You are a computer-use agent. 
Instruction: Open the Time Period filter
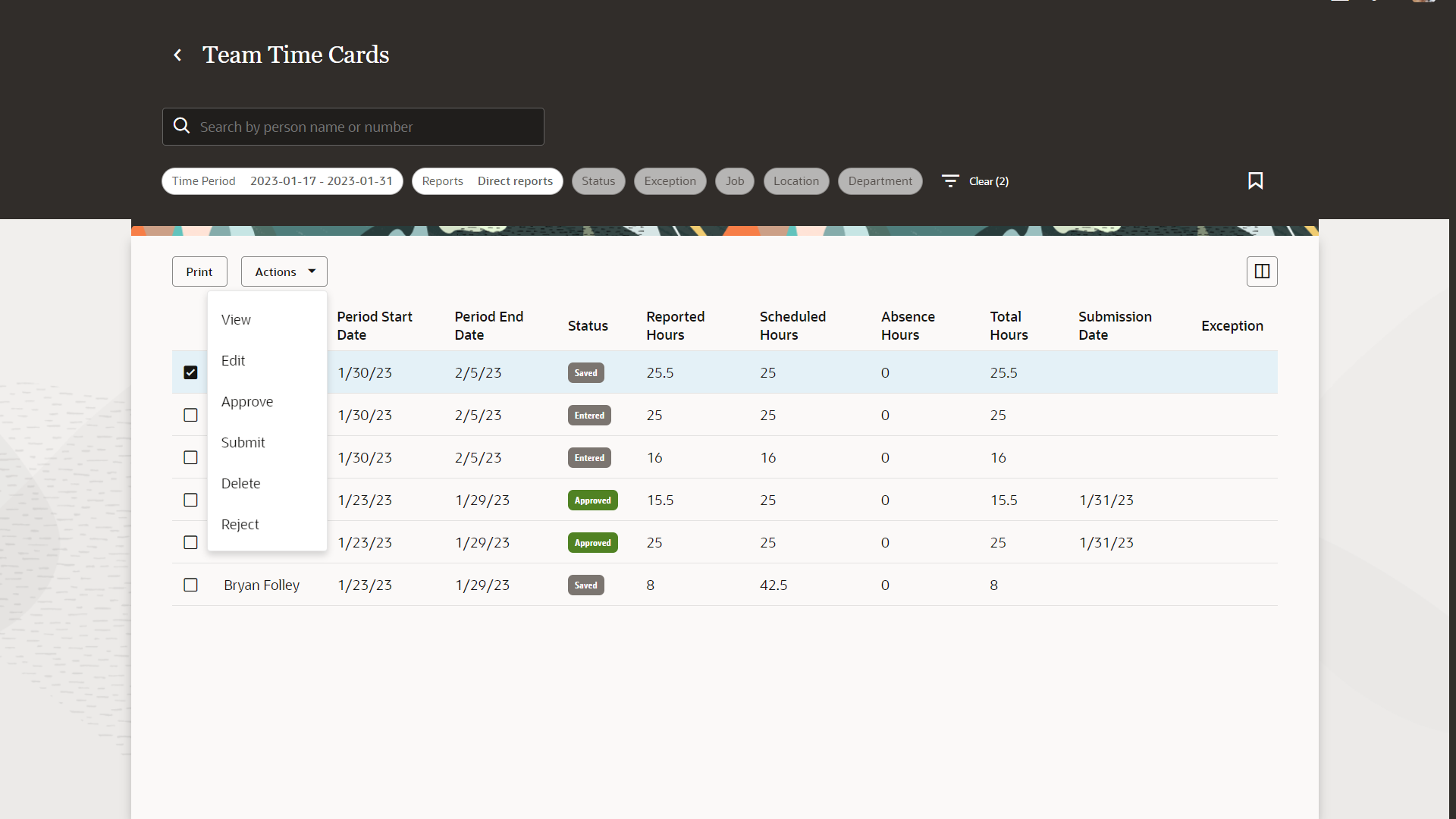click(282, 180)
